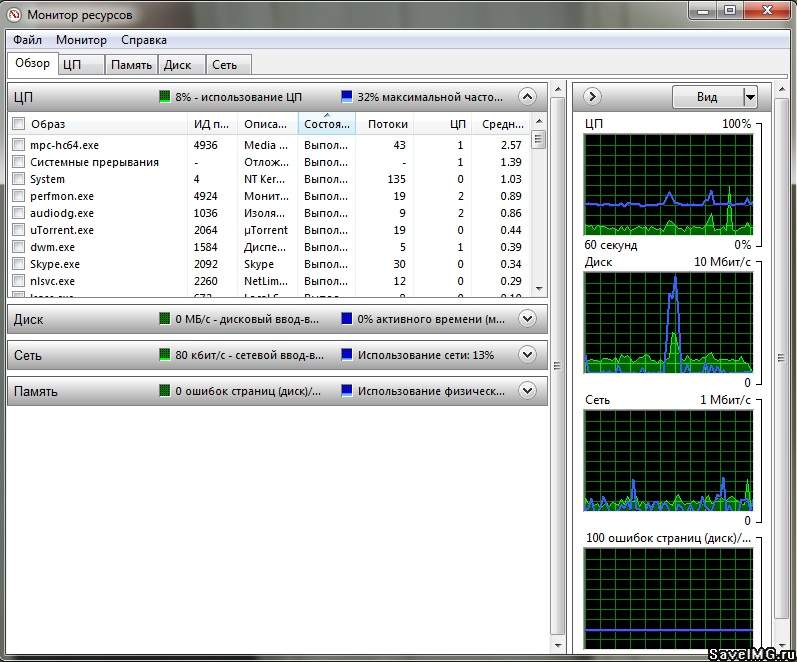Viewport: 797px width, 662px height.
Task: Click the process list vertical scrollbar down arrow
Action: [539, 287]
